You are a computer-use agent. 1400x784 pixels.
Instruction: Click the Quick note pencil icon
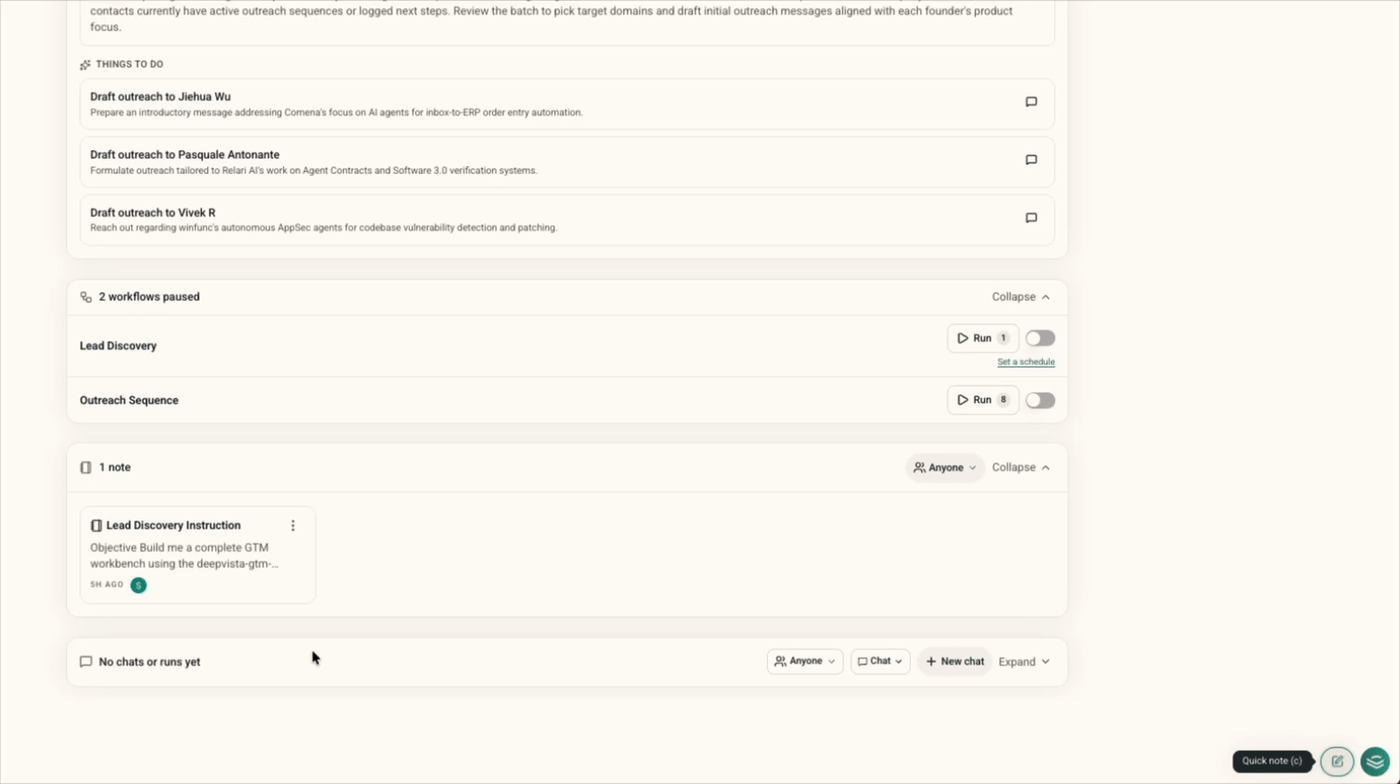click(1337, 761)
